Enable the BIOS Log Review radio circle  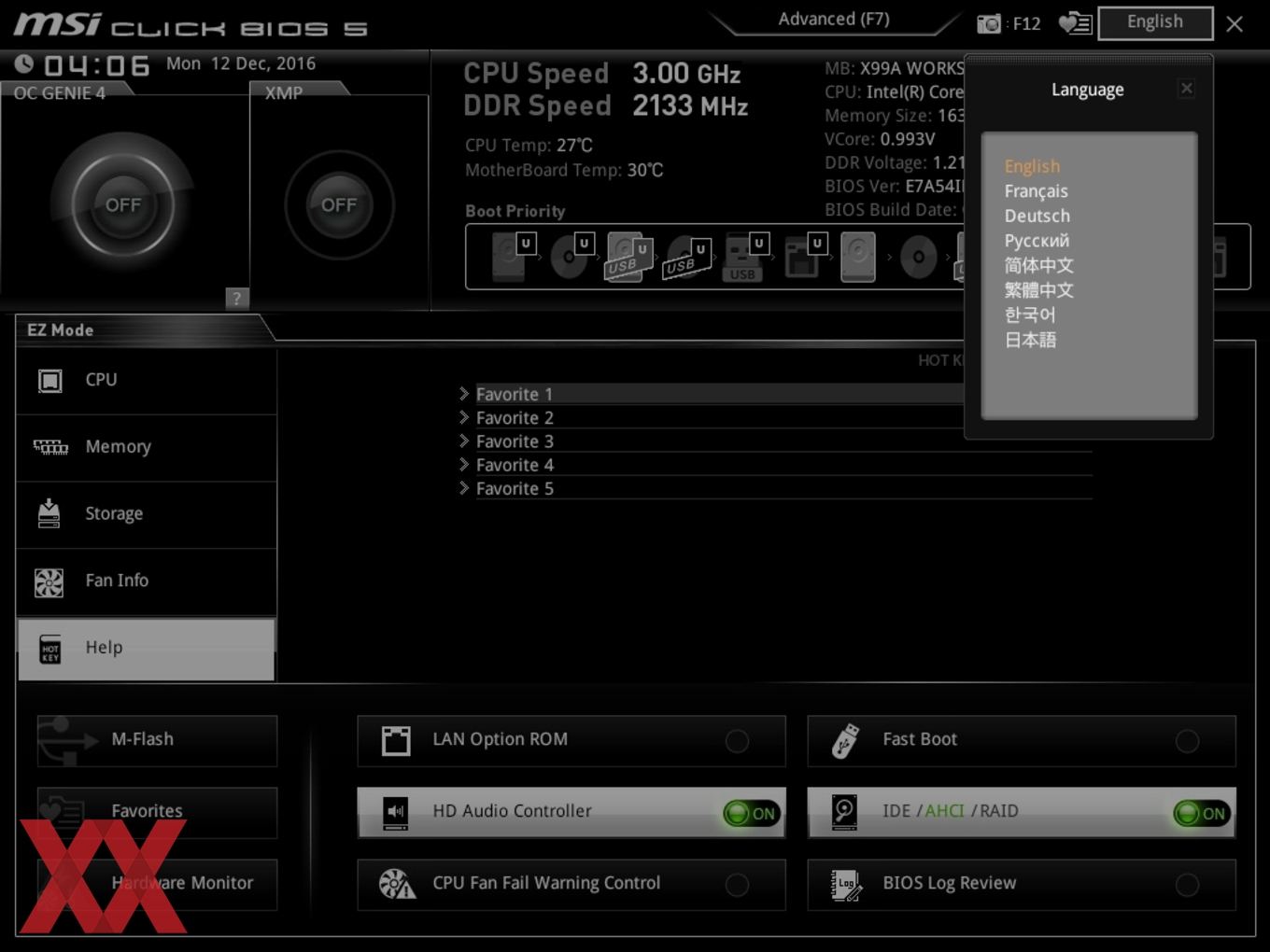tap(1187, 885)
